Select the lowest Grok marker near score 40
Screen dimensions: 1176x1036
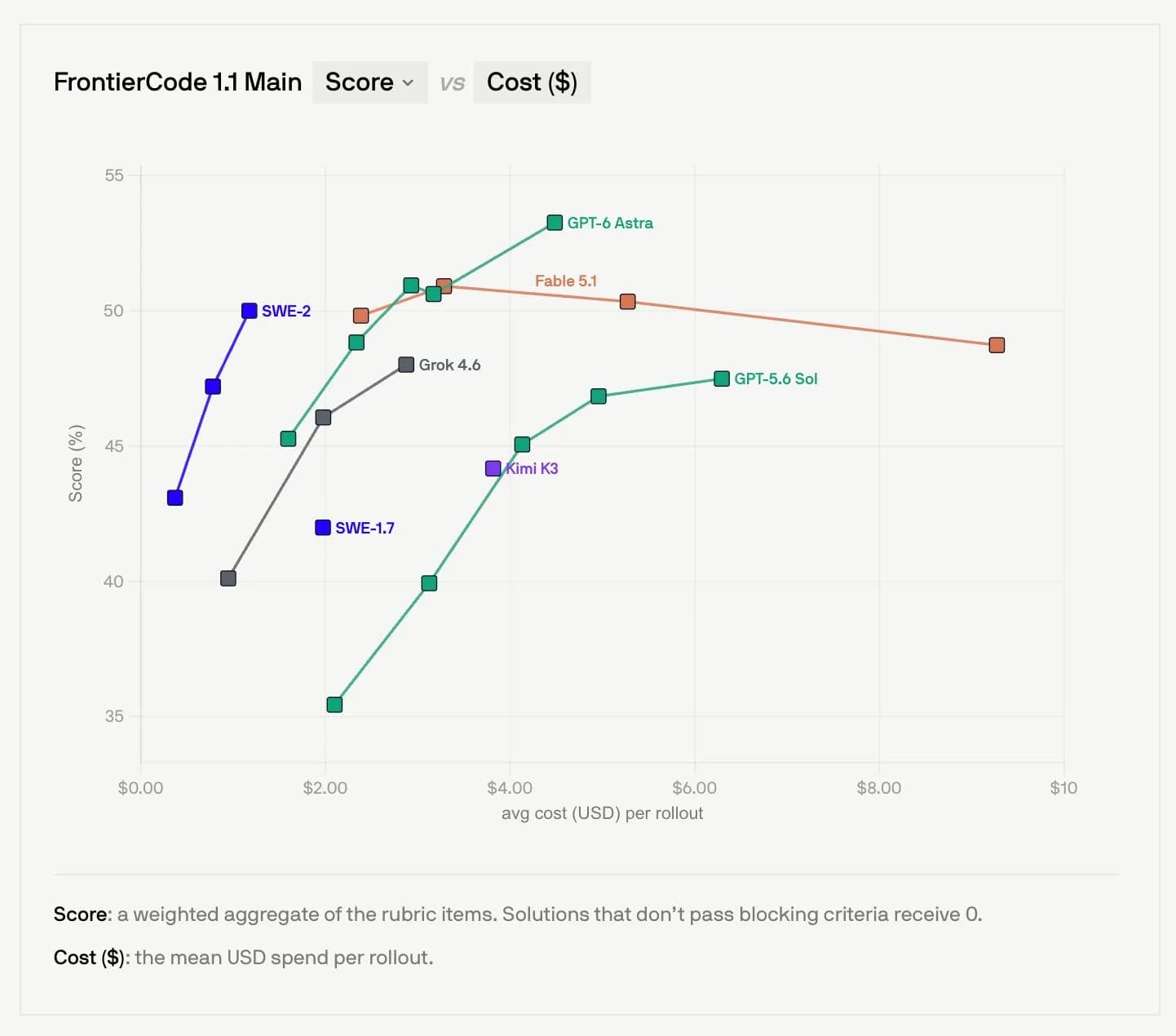[x=228, y=578]
